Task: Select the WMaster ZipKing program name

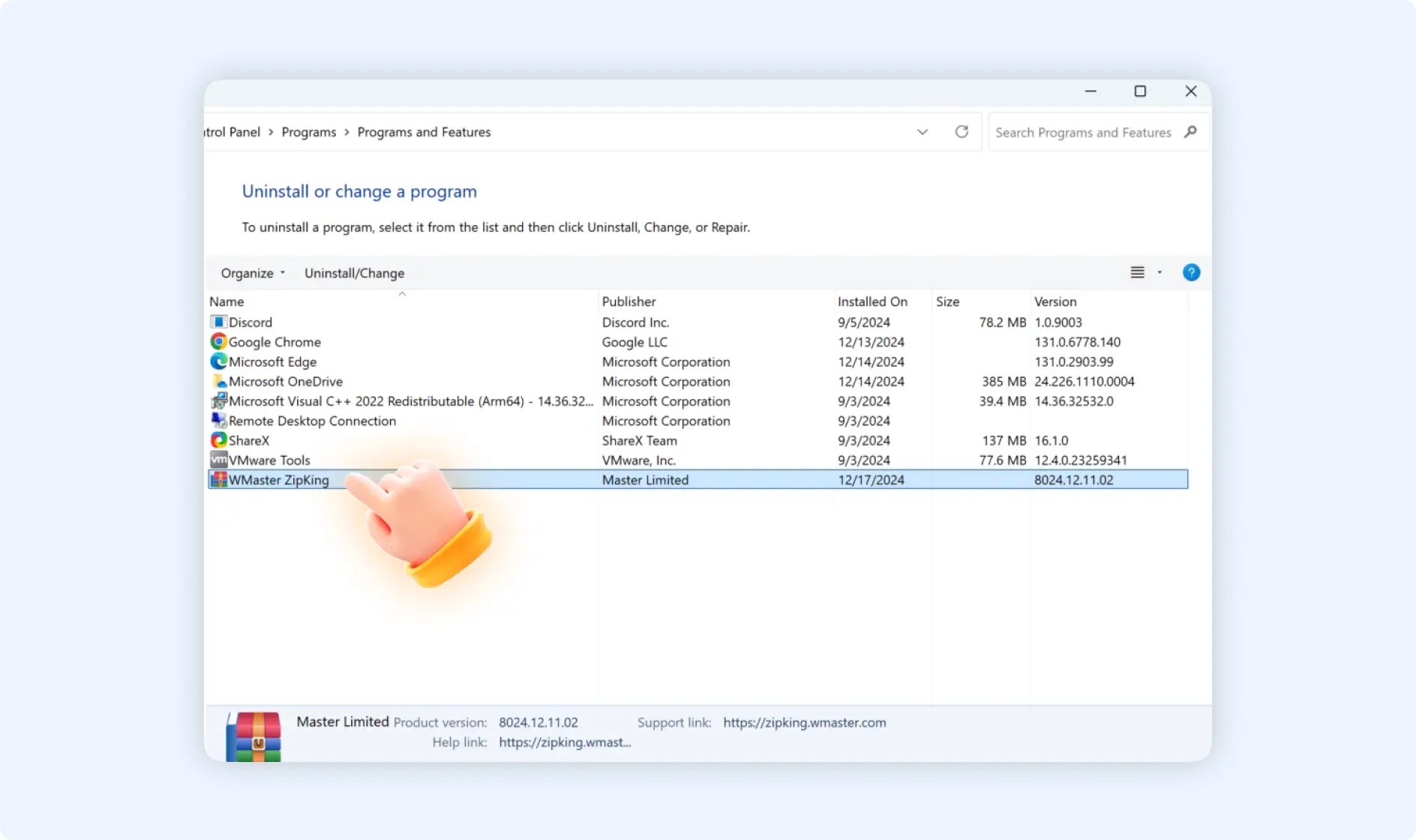Action: pos(279,480)
